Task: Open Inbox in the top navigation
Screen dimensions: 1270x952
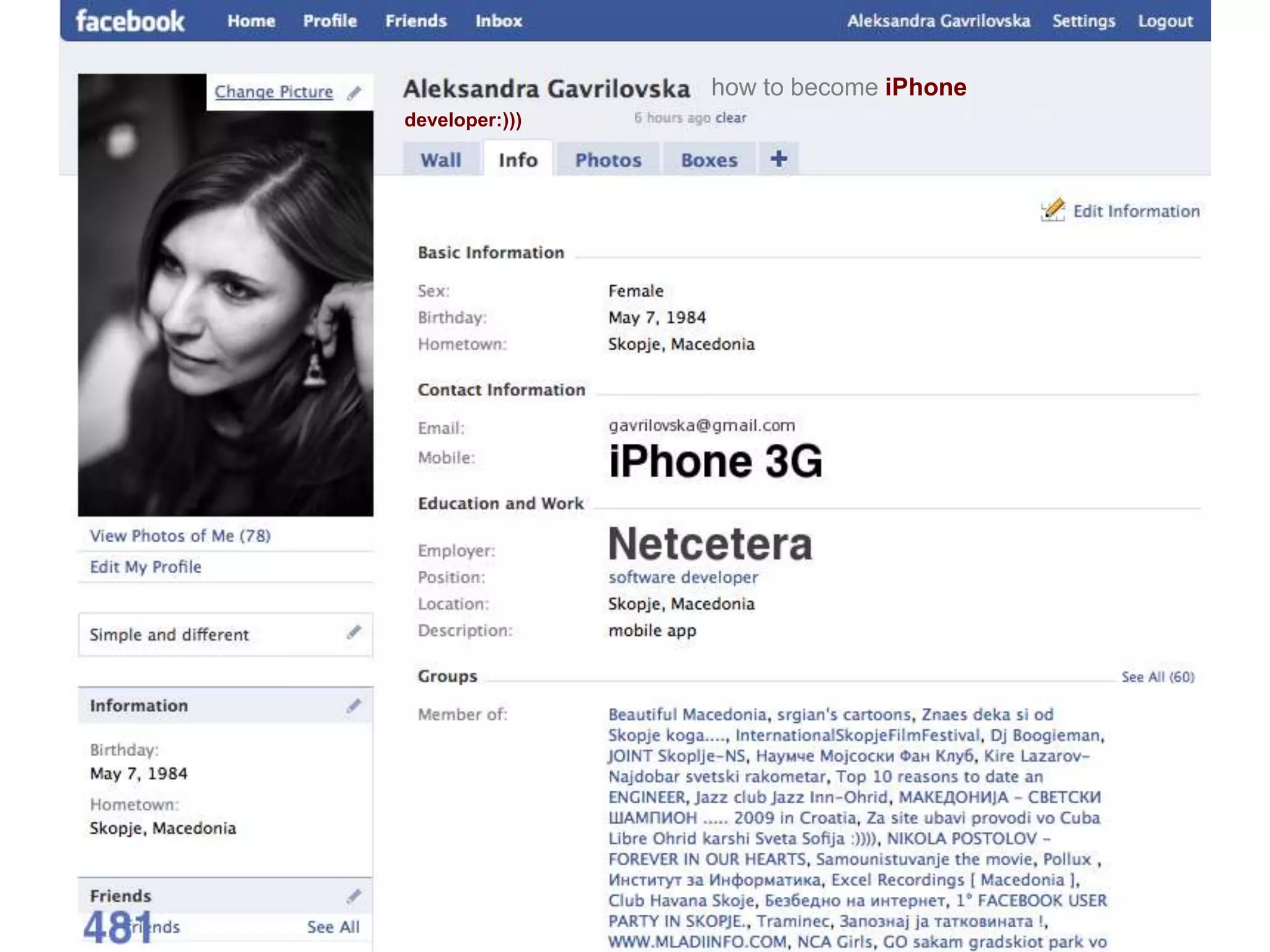Action: [x=499, y=21]
